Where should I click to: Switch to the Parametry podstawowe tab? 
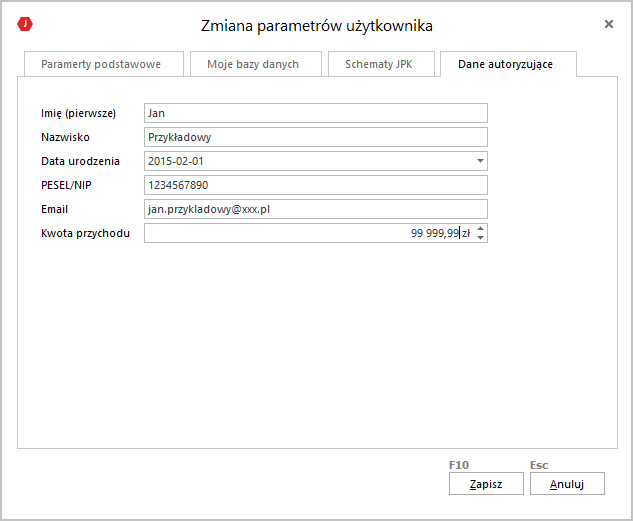click(101, 64)
